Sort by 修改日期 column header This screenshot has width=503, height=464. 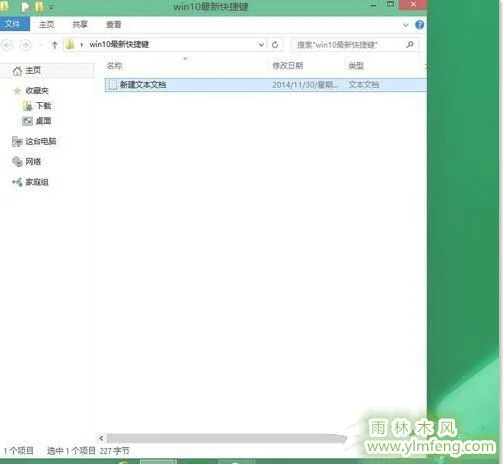pos(288,66)
